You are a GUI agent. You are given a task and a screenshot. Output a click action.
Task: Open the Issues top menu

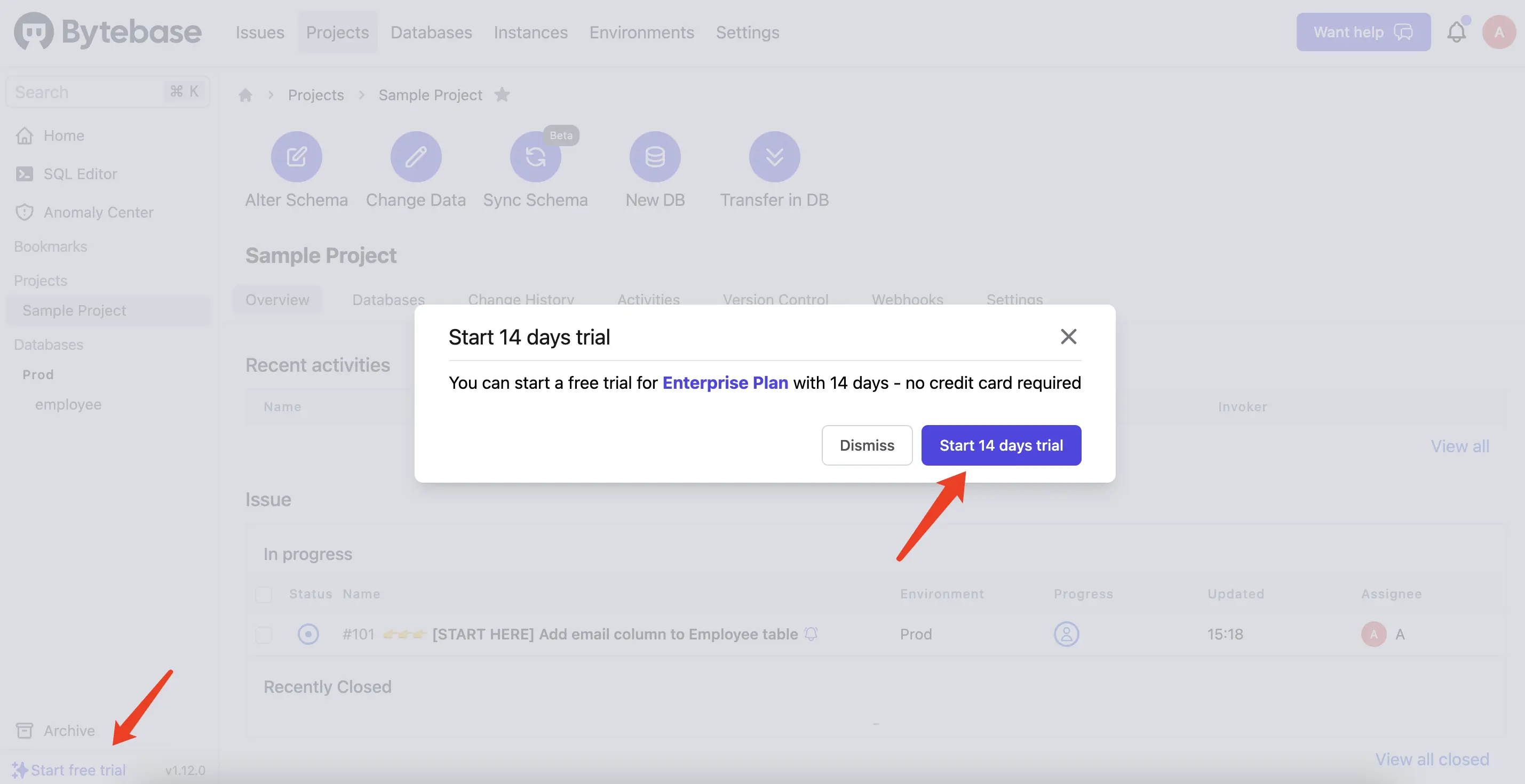pos(260,32)
